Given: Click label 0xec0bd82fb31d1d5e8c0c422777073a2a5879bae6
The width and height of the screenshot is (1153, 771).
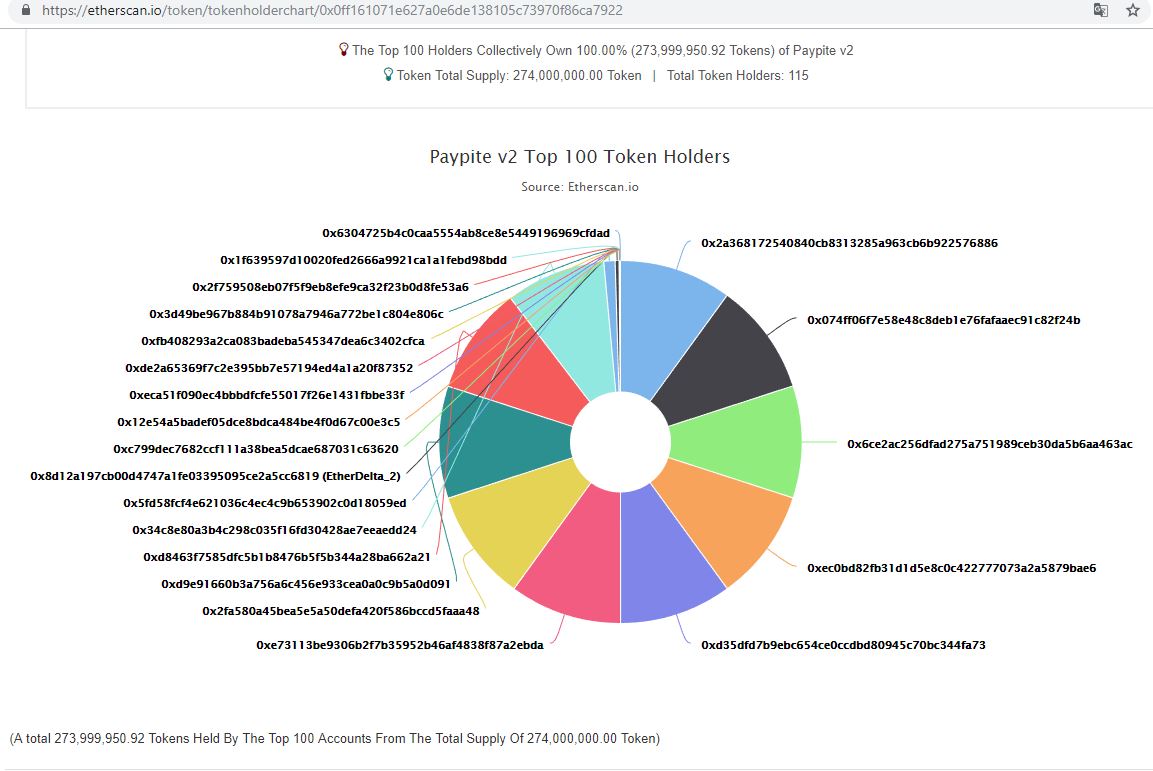Looking at the screenshot, I should 952,568.
